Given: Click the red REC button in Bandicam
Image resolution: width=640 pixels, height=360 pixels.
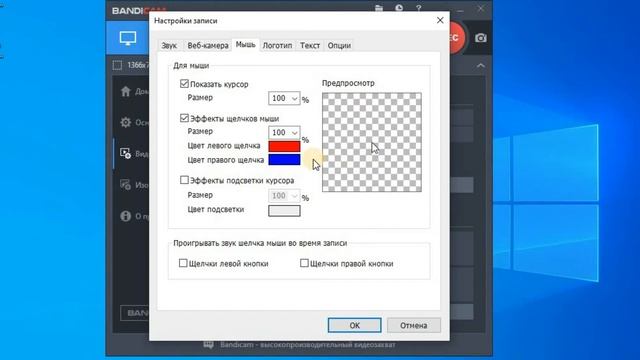Looking at the screenshot, I should click(457, 38).
